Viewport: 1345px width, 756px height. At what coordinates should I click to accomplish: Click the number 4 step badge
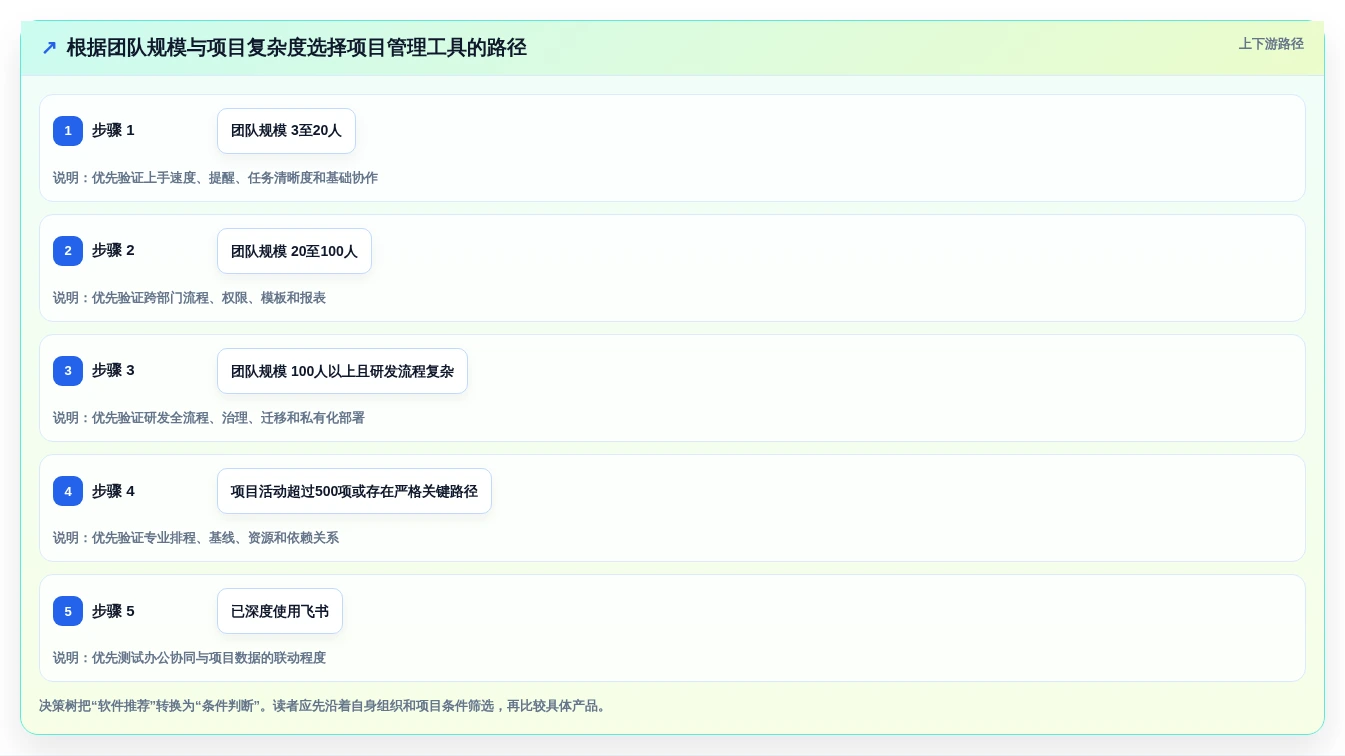pyautogui.click(x=68, y=491)
